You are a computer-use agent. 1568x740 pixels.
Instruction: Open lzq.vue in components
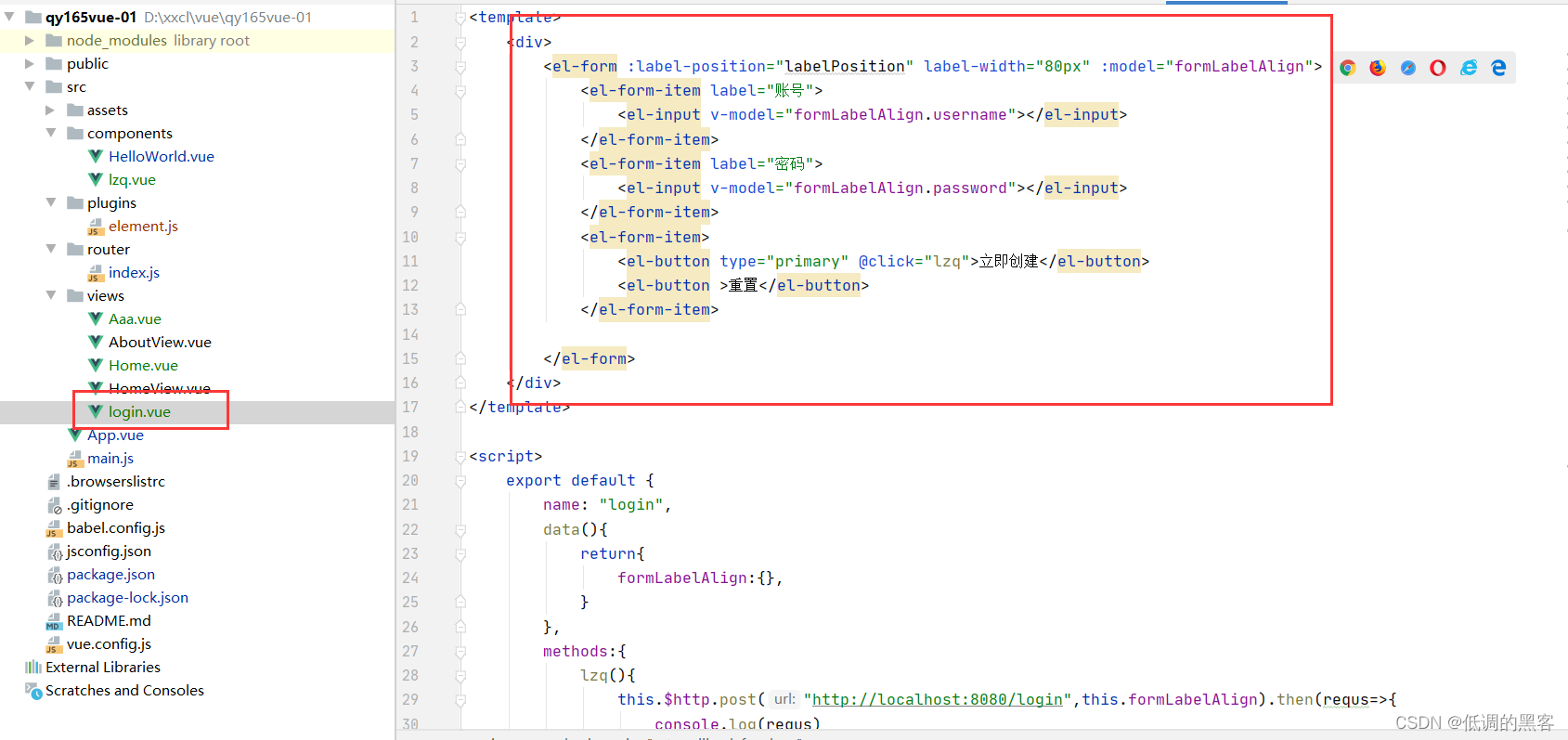point(132,179)
